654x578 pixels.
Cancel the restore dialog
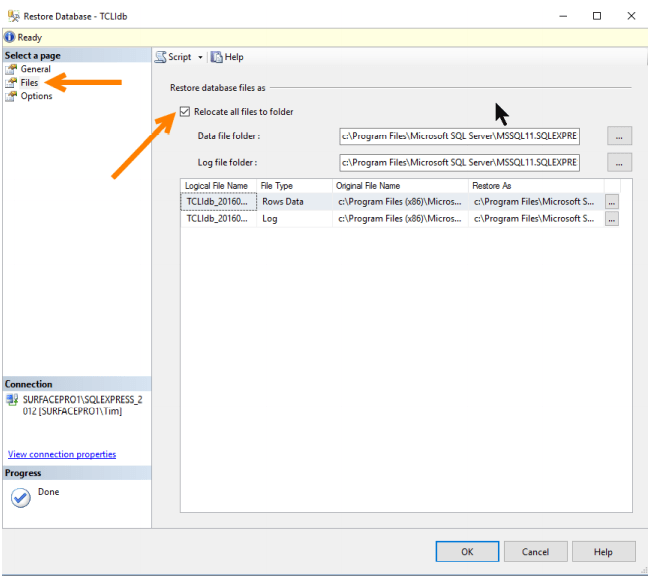(x=535, y=552)
